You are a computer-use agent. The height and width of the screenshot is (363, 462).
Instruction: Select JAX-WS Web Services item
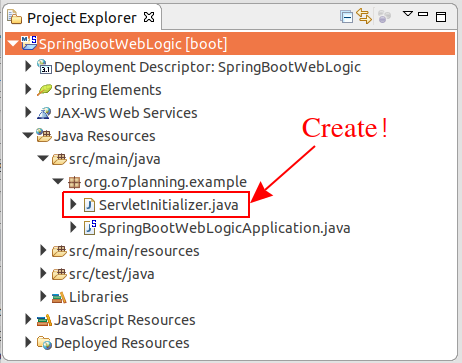click(x=126, y=113)
